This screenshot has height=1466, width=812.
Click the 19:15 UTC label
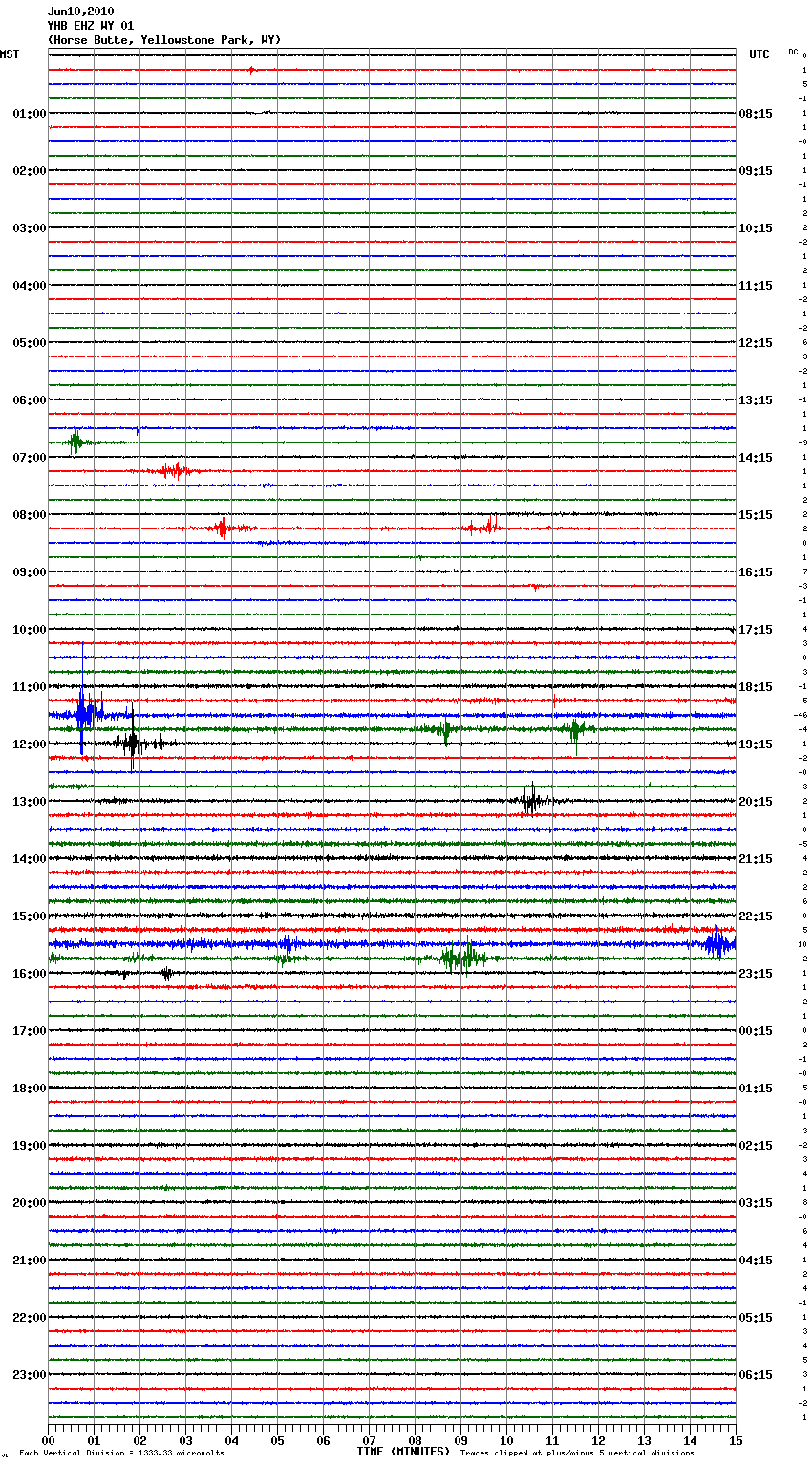pyautogui.click(x=756, y=744)
